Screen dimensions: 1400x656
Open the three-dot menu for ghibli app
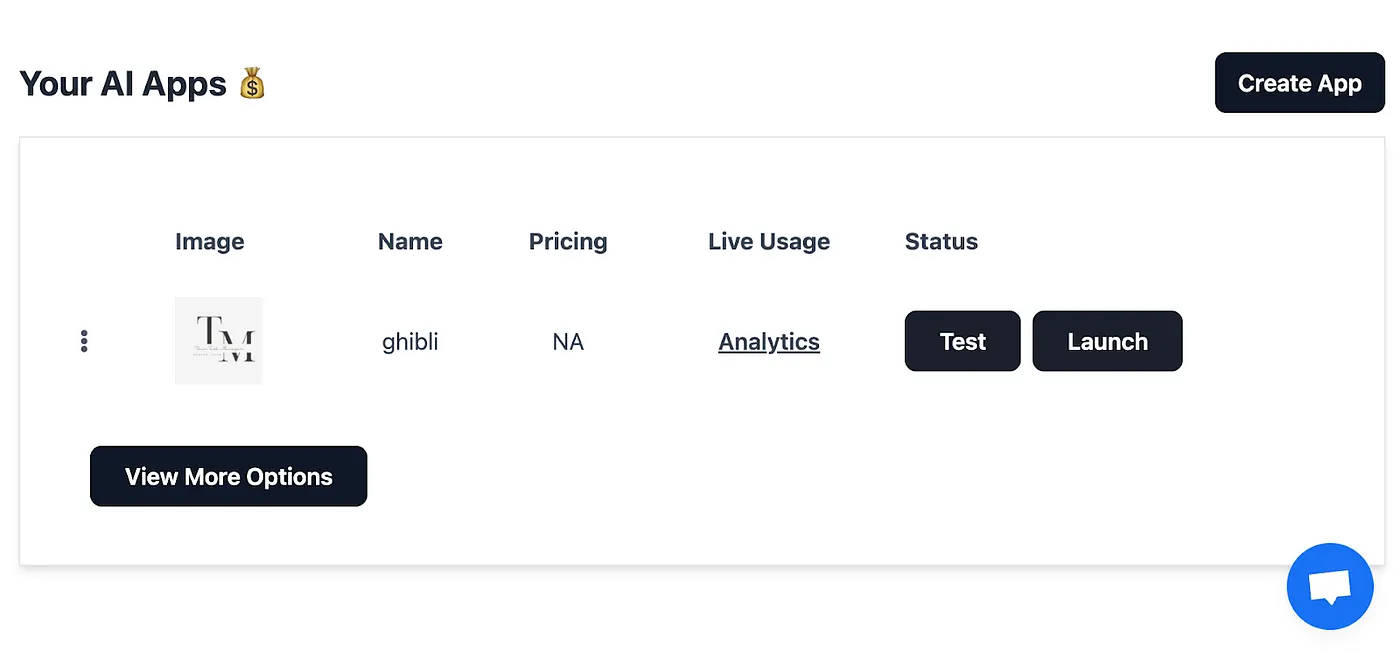[x=84, y=341]
